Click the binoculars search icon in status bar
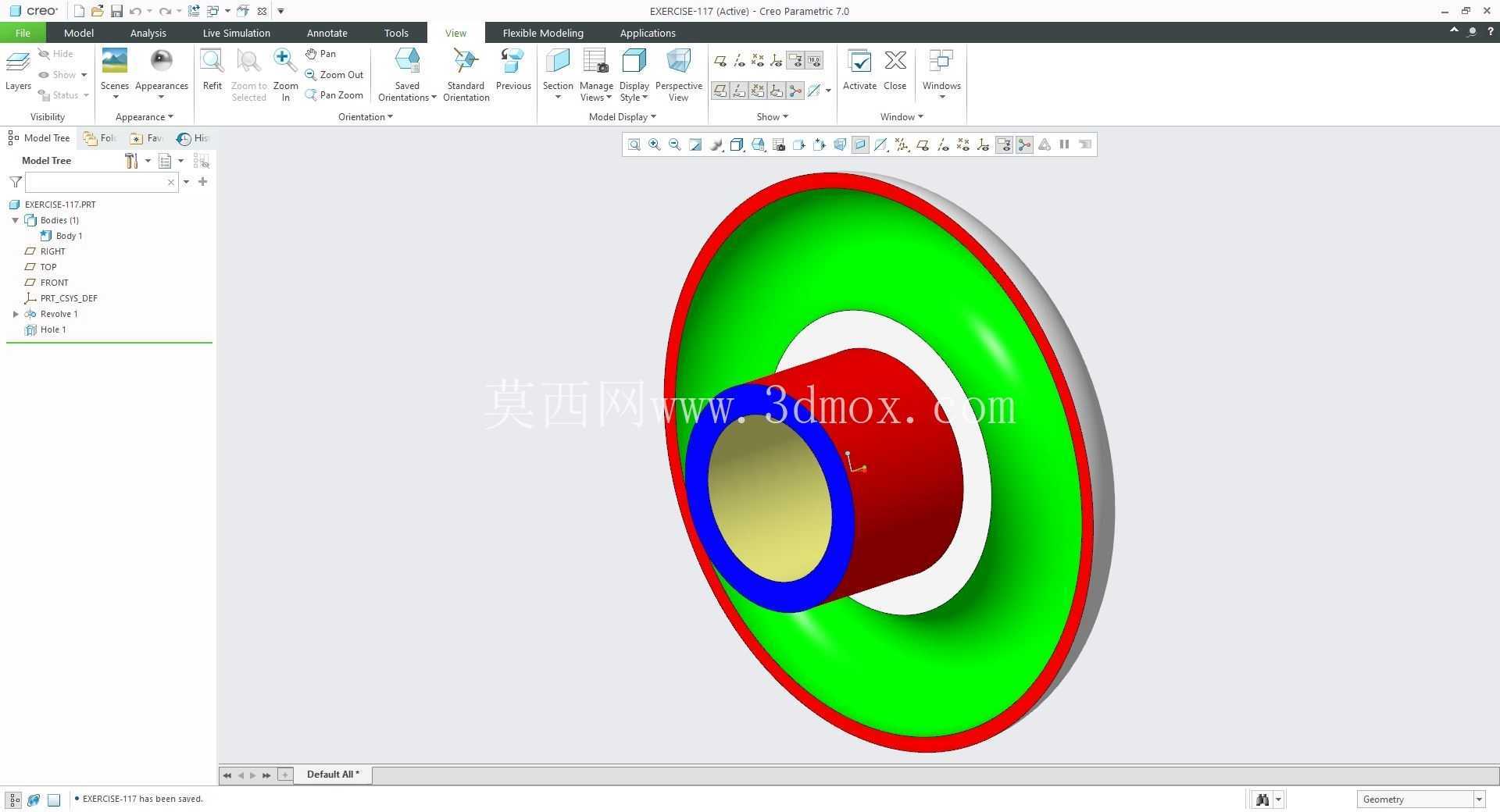The width and height of the screenshot is (1500, 812). point(1262,799)
